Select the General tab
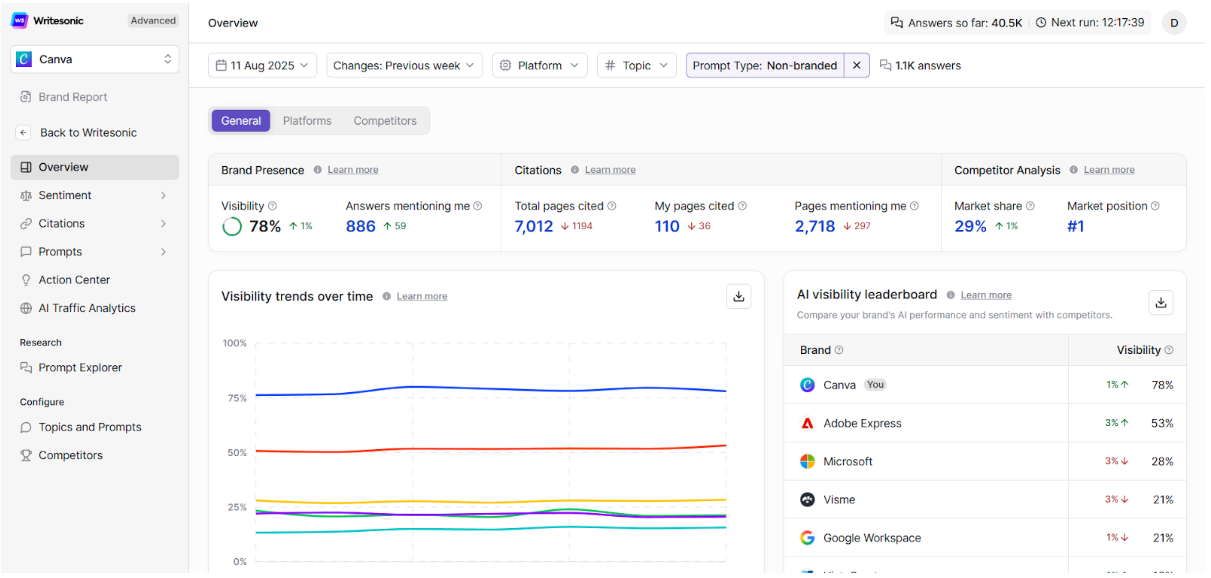The height and width of the screenshot is (578, 1211). (241, 121)
